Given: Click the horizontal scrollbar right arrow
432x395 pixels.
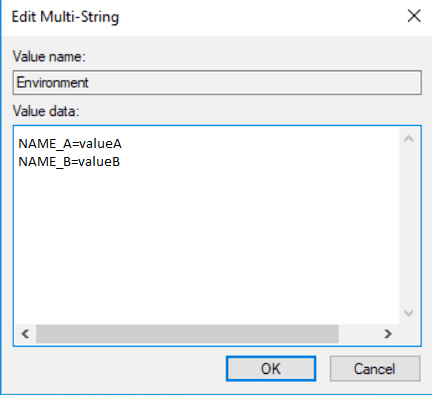Looking at the screenshot, I should [x=388, y=334].
